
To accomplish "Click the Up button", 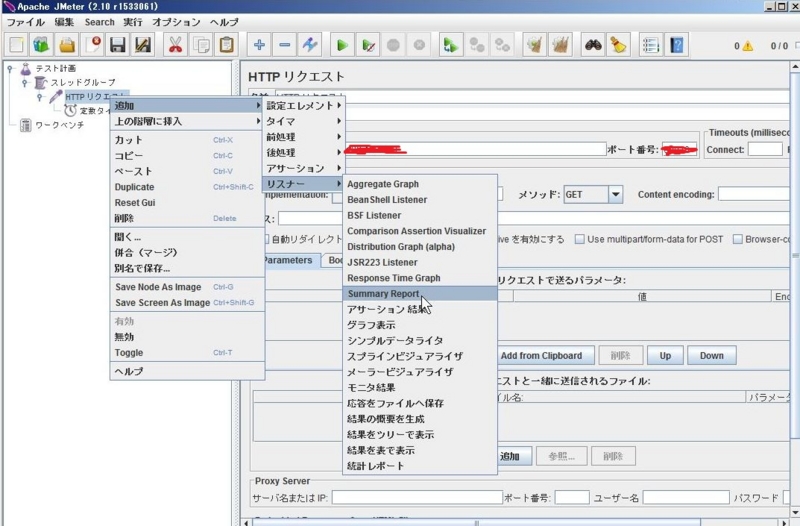I will tap(665, 356).
